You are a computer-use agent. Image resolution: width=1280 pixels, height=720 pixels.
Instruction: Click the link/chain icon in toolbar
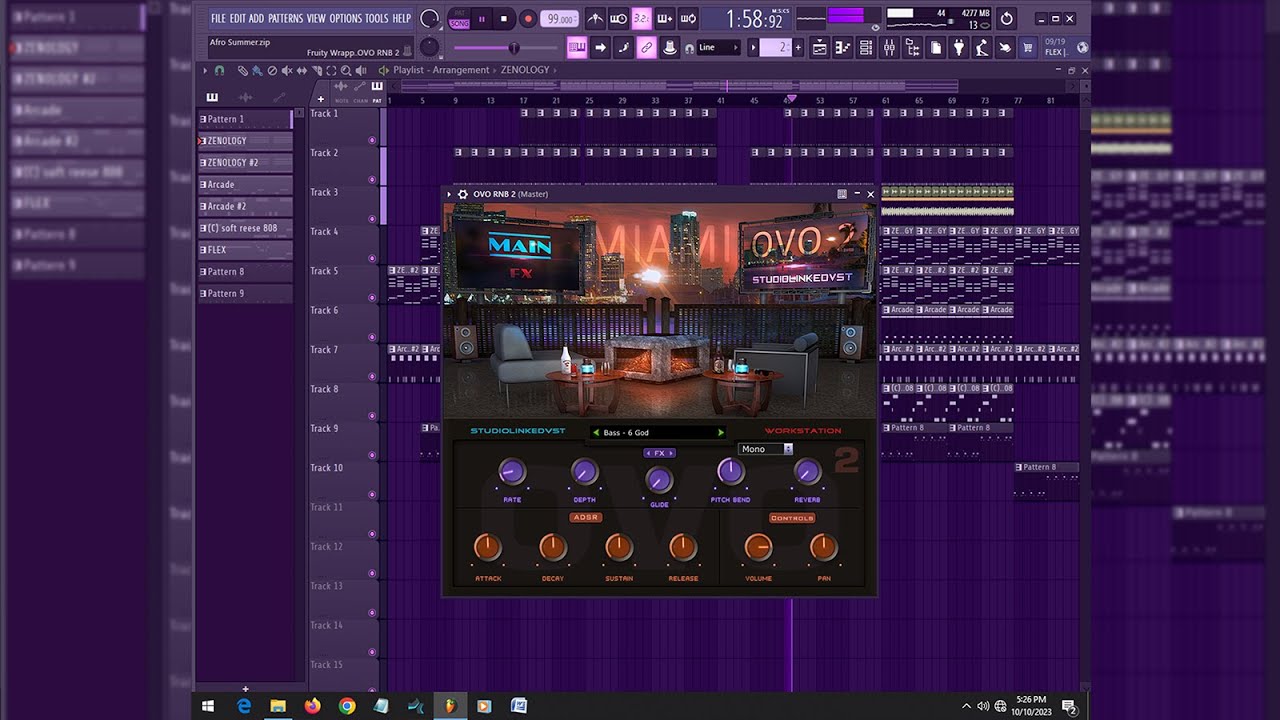pos(647,47)
